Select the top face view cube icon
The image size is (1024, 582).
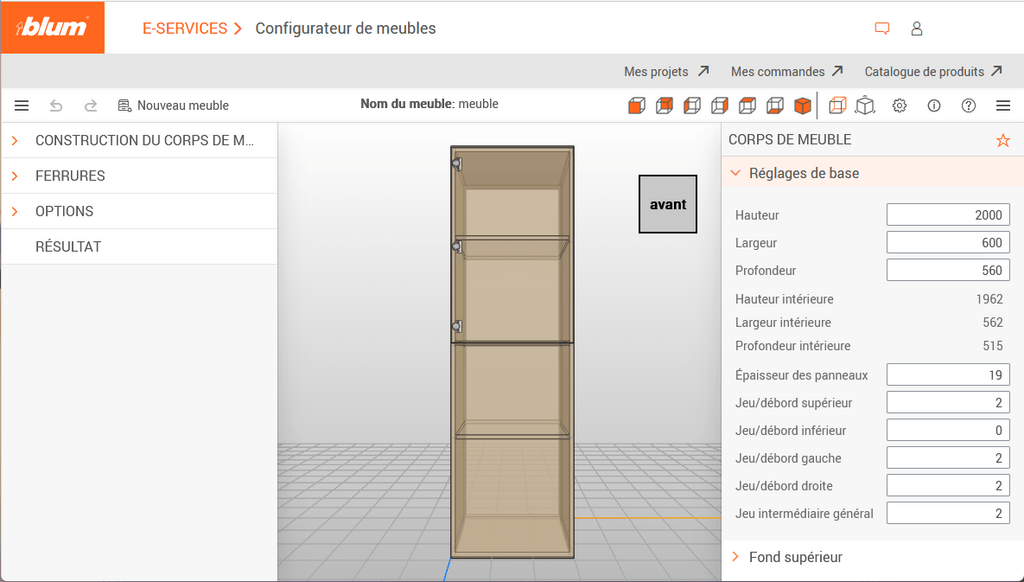coord(747,106)
